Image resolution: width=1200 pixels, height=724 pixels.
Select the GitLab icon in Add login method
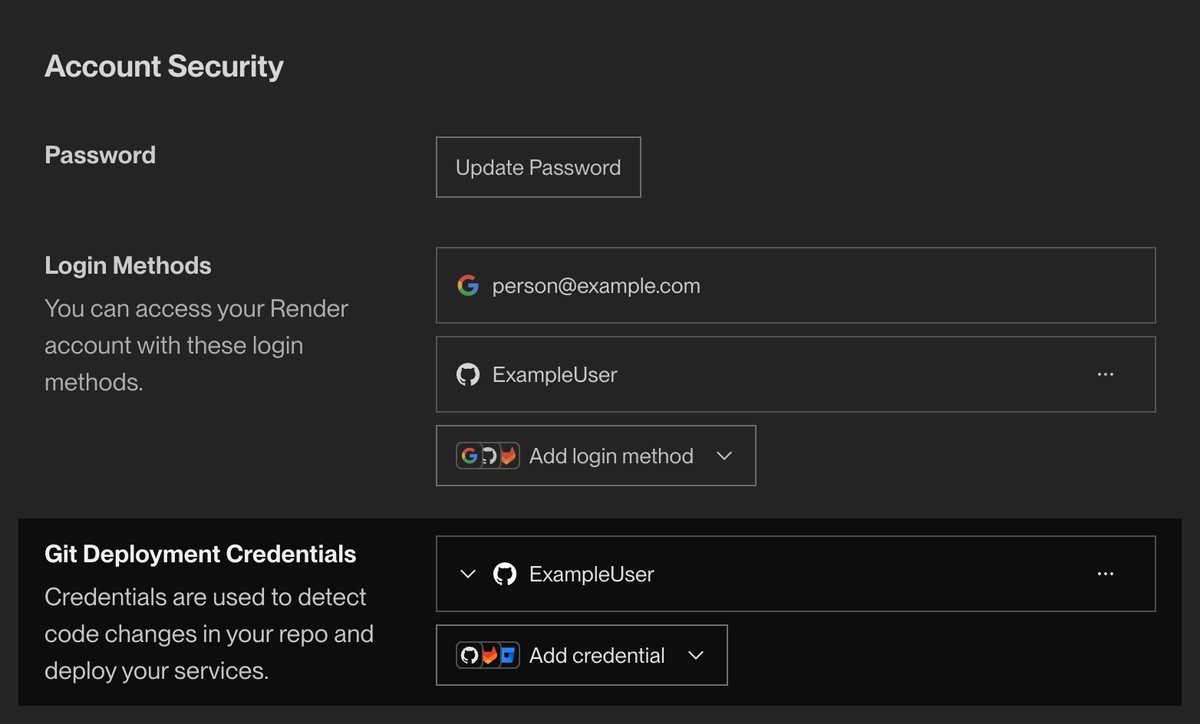tap(510, 455)
